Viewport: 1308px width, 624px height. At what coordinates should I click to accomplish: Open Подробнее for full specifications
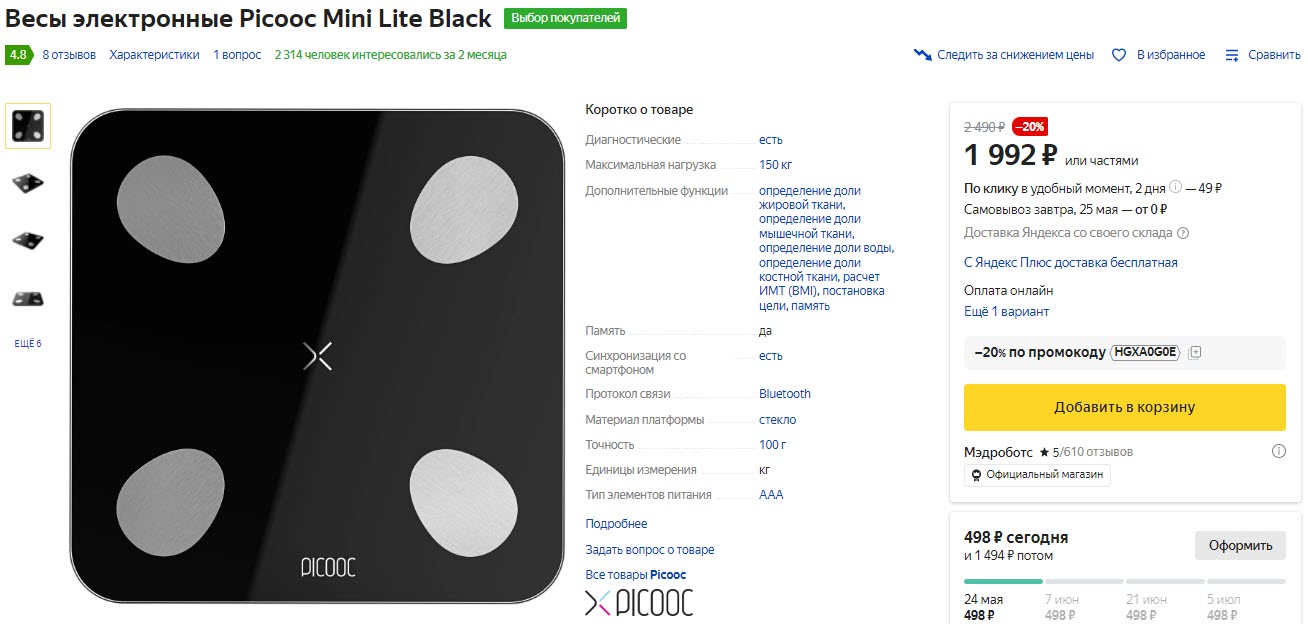point(615,523)
